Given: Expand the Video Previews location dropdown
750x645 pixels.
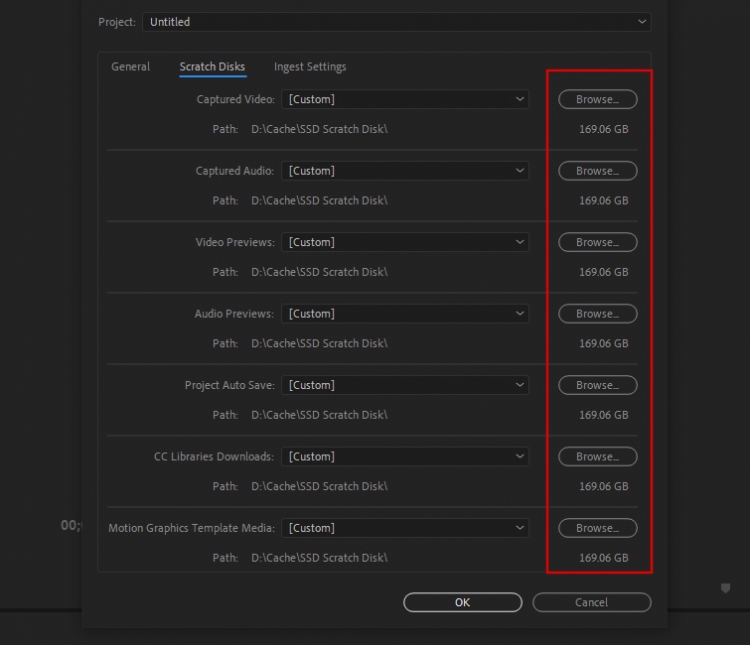Looking at the screenshot, I should (405, 242).
